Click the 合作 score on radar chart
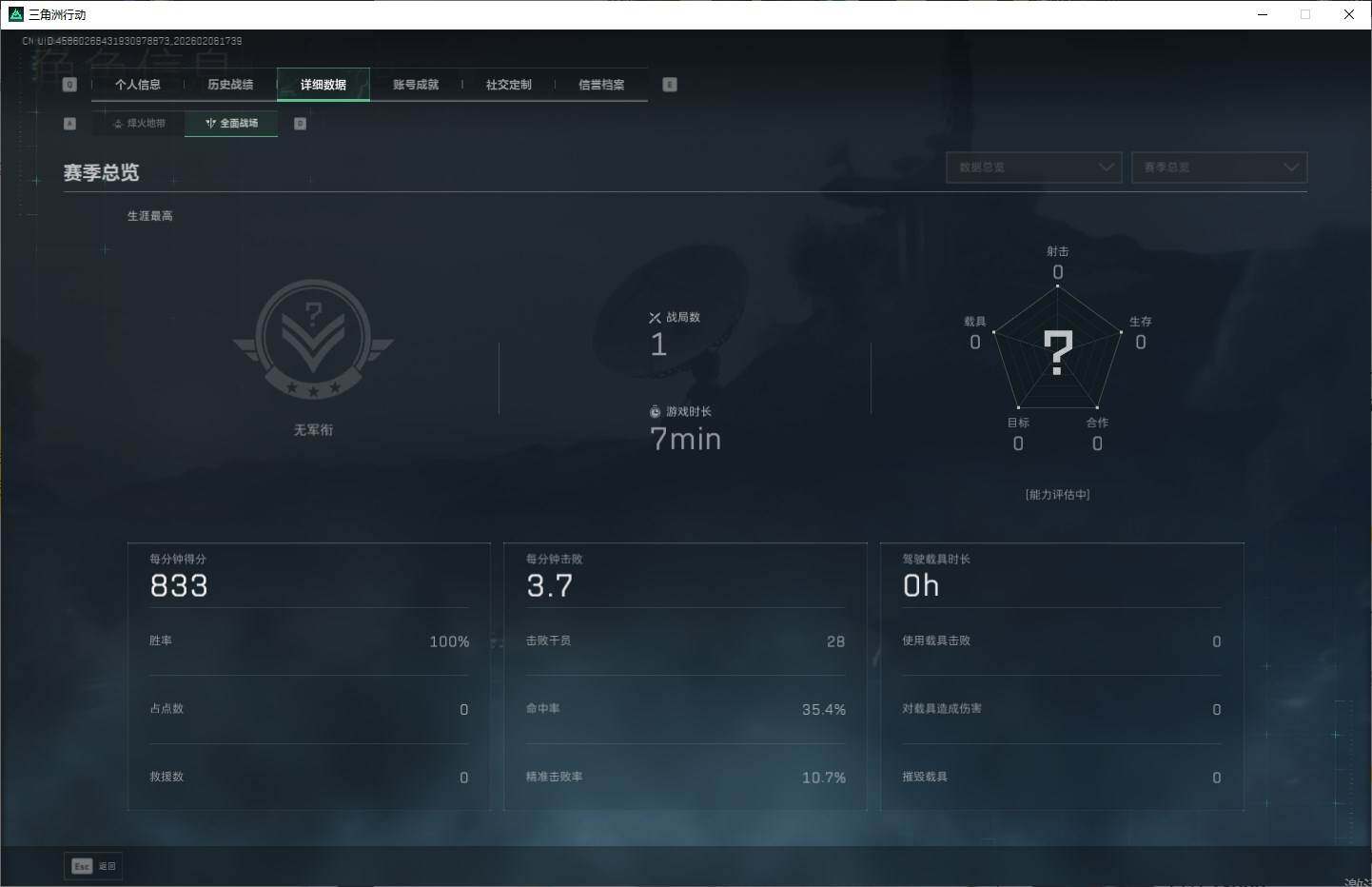The height and width of the screenshot is (887, 1372). tap(1097, 443)
